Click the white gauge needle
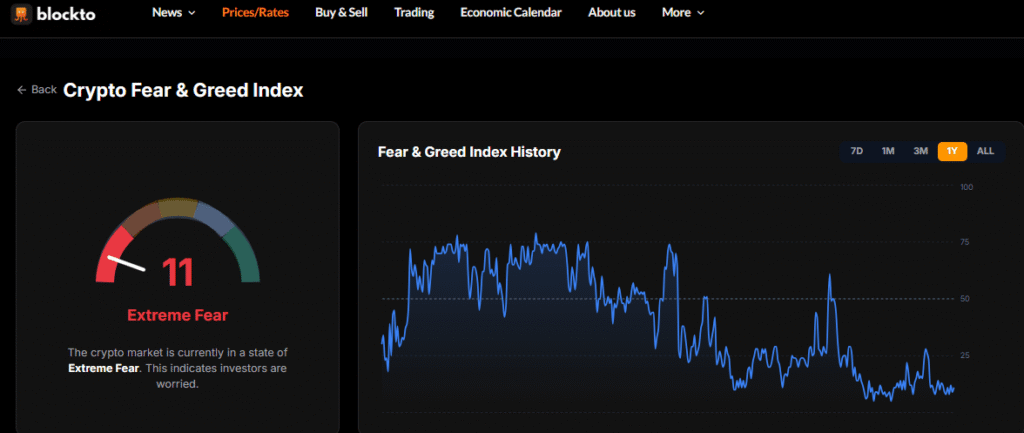 pos(127,264)
